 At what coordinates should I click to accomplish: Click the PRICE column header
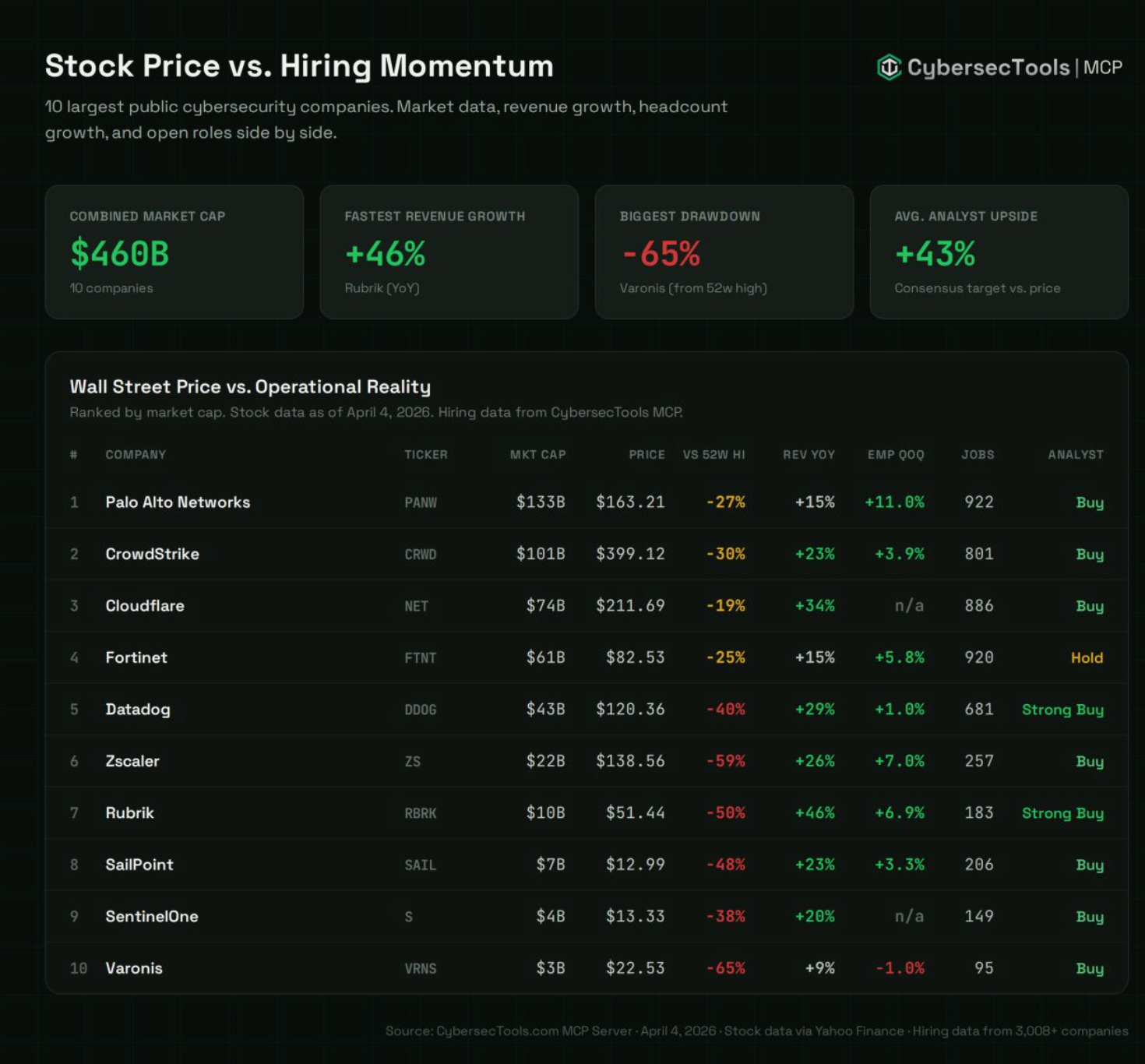(646, 454)
